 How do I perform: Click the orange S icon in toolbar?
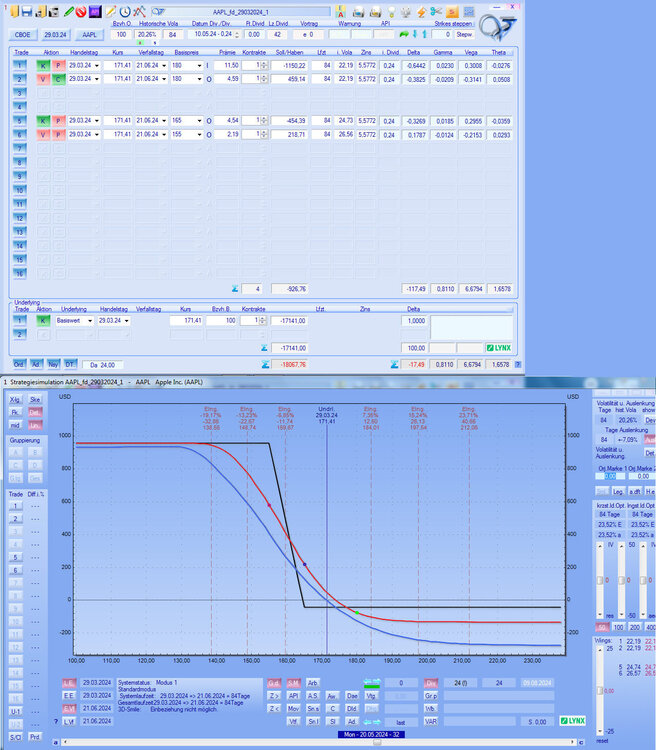(x=452, y=12)
